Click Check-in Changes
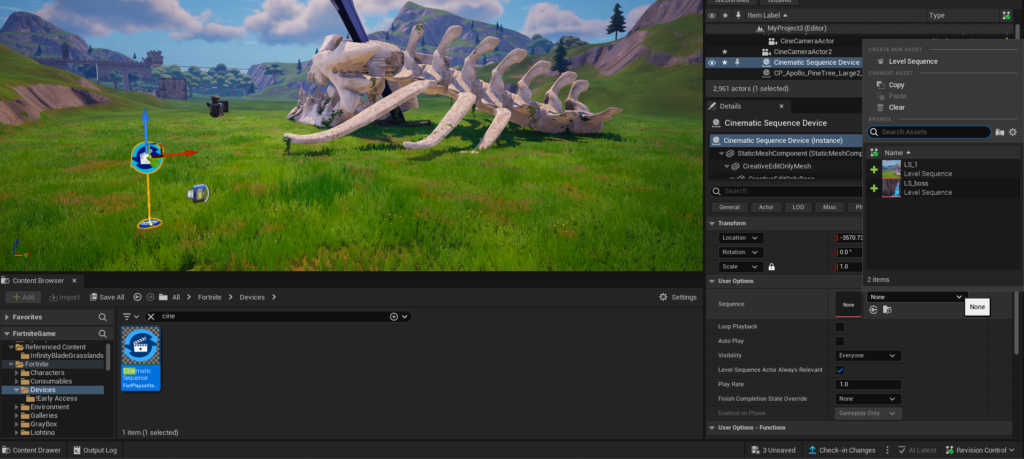The image size is (1024, 459). [x=842, y=450]
